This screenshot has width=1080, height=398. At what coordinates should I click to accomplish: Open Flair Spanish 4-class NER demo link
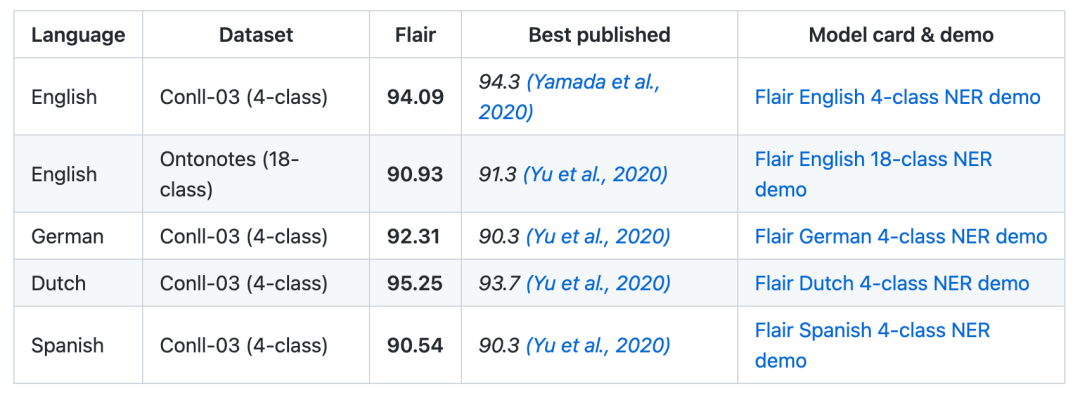coord(872,346)
